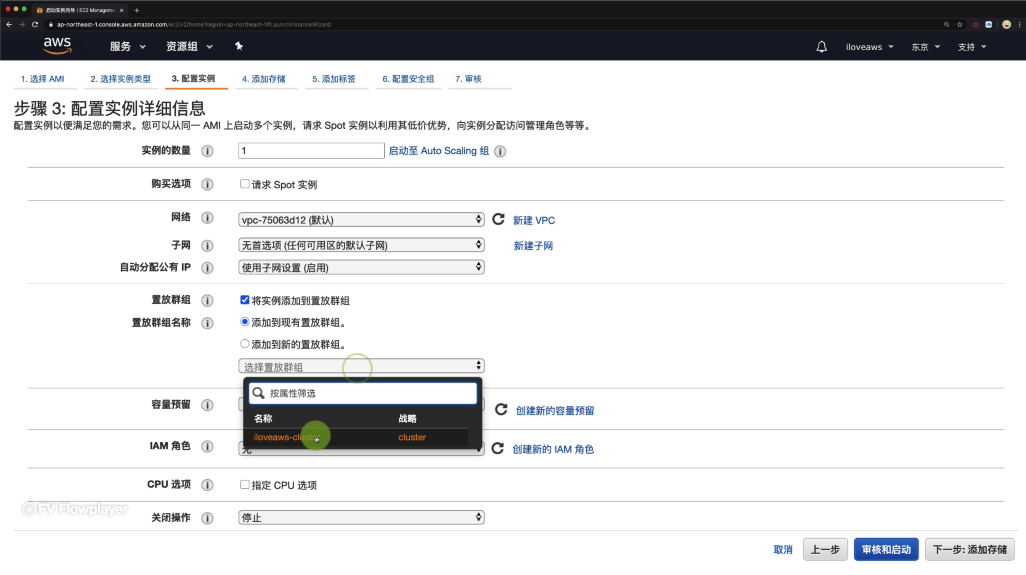
Task: Go to step 2. 选择实例类型
Action: tap(120, 79)
